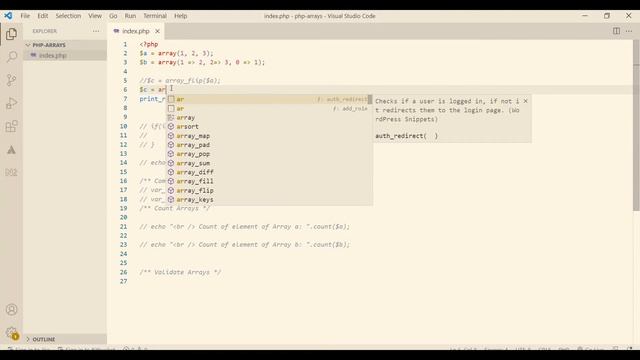Pick the array_sum suggestion
This screenshot has height=360, width=640.
click(268, 163)
